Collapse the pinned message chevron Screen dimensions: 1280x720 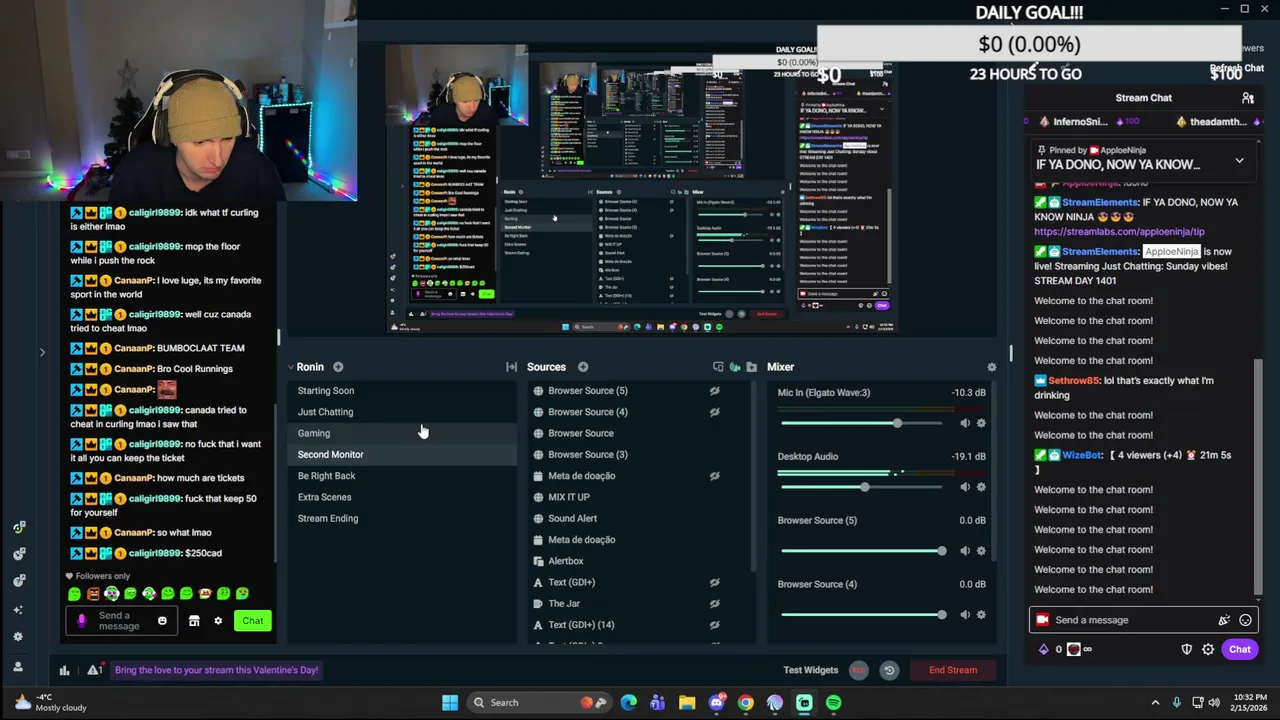pyautogui.click(x=1239, y=161)
